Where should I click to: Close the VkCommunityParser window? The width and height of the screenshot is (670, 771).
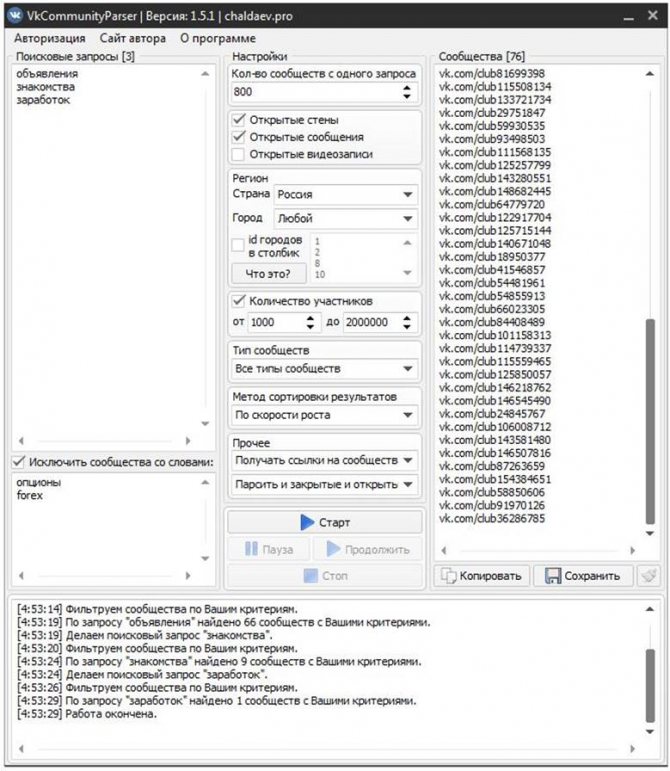pos(652,16)
